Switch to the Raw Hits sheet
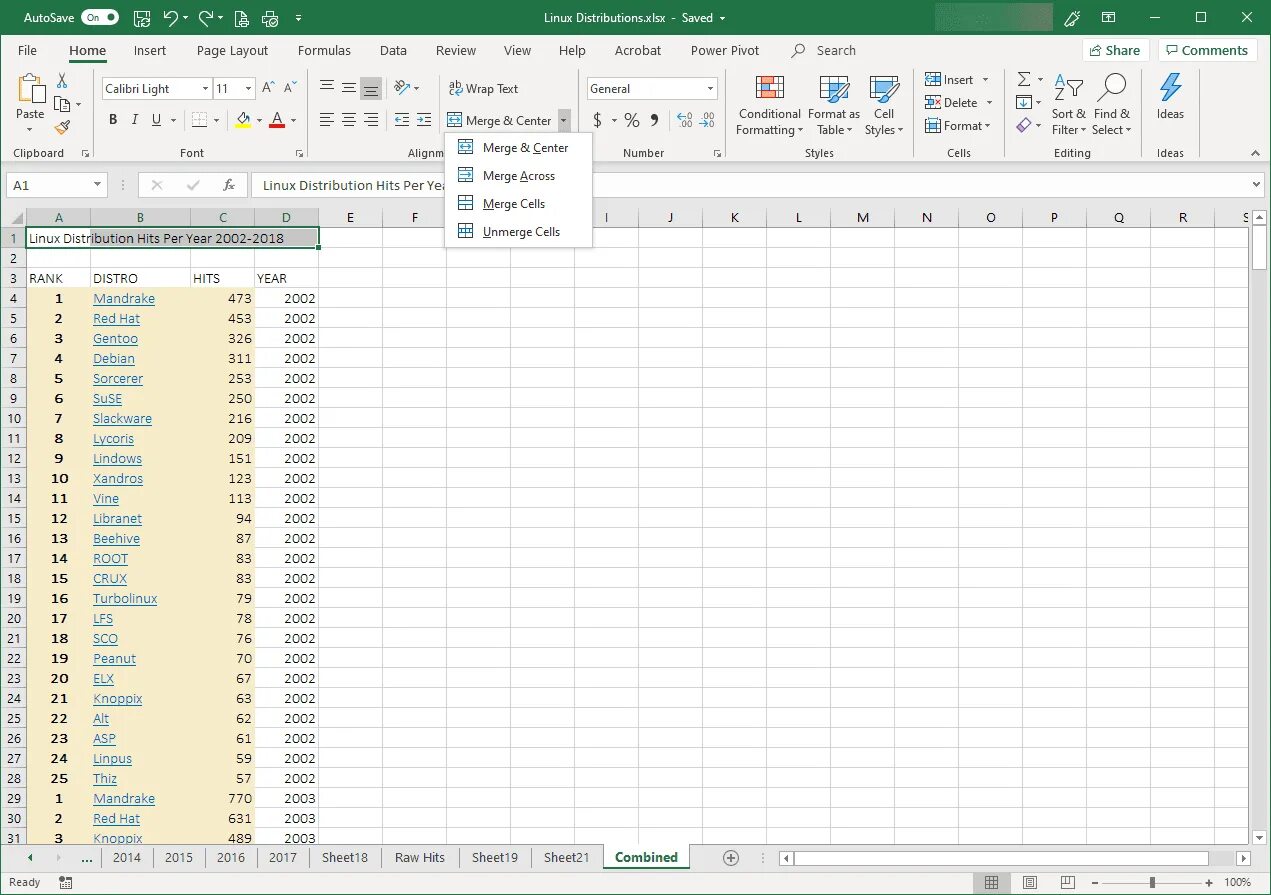The image size is (1271, 895). point(419,857)
